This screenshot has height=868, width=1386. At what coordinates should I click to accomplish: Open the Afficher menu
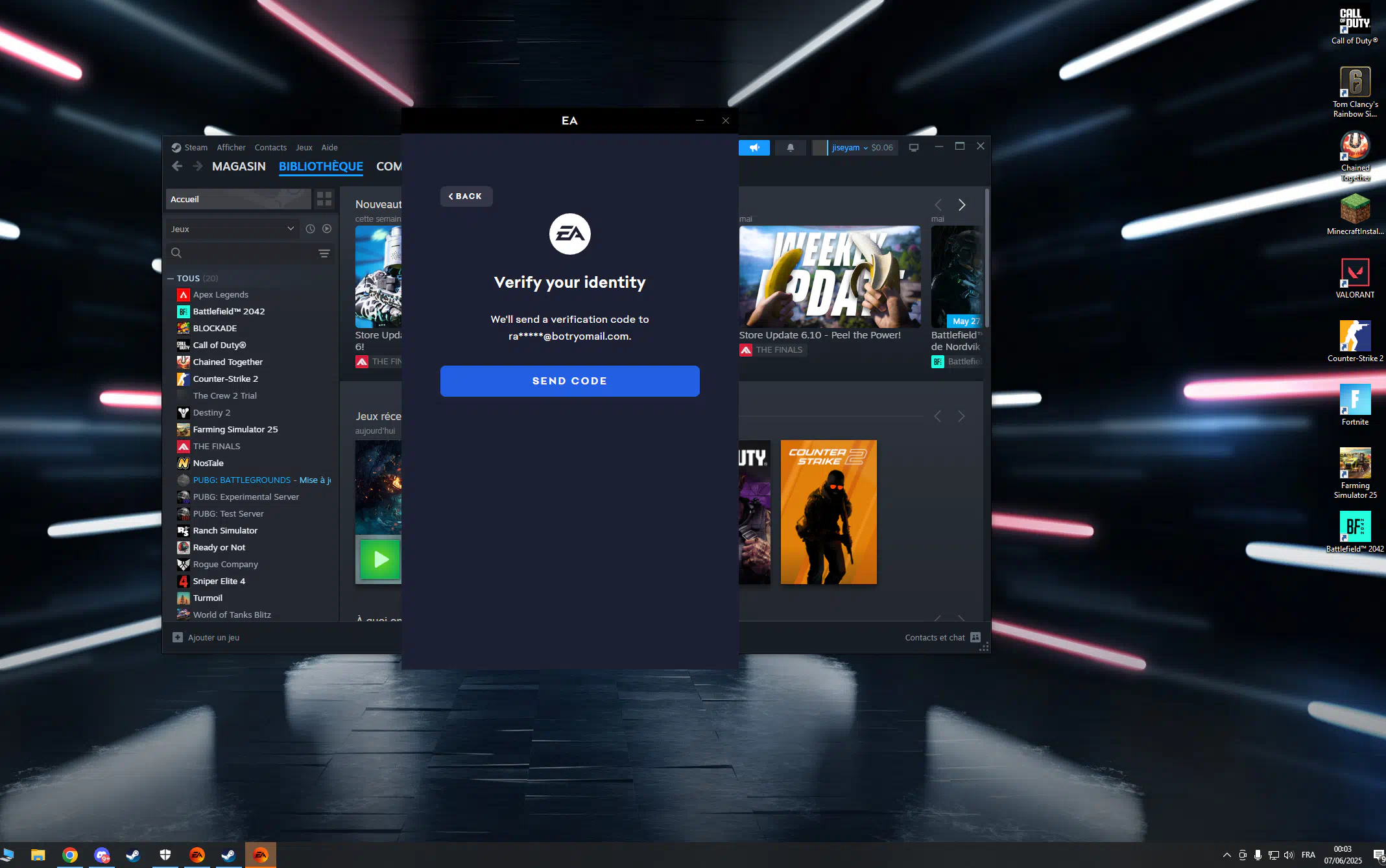231,147
